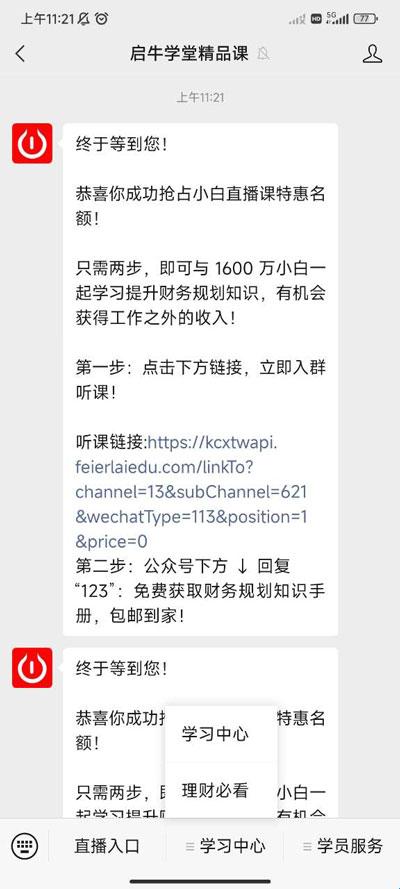Viewport: 400px width, 889px height.
Task: Open the kcxtwapi.feierlaiedu.com course link
Action: [192, 492]
